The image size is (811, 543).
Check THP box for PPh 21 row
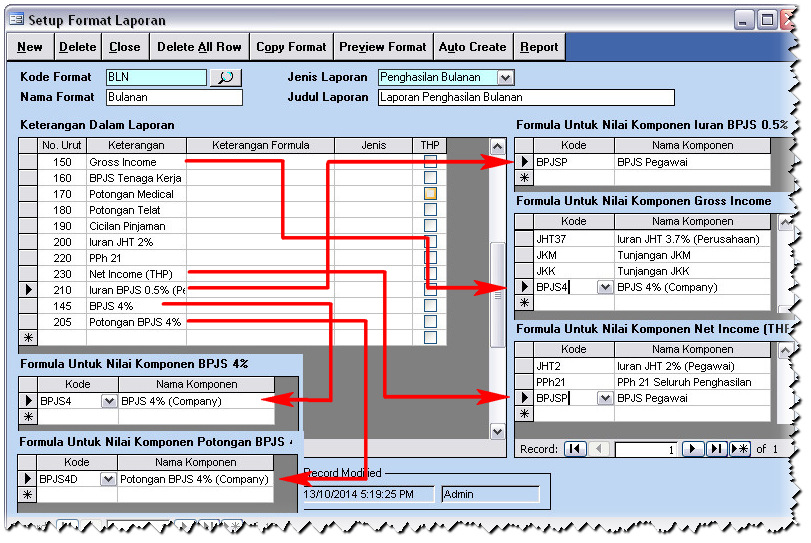point(430,258)
